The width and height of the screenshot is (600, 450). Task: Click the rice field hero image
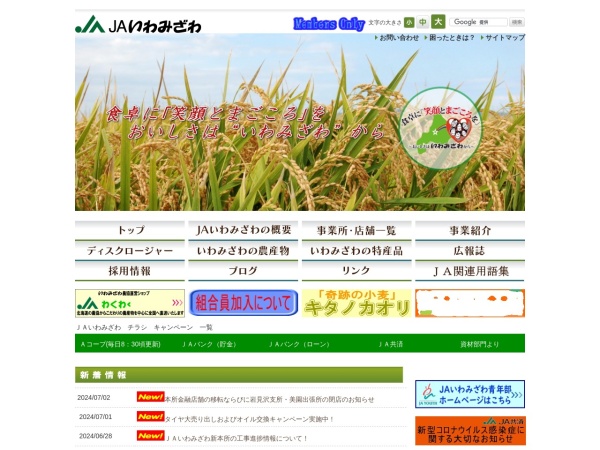tap(300, 122)
